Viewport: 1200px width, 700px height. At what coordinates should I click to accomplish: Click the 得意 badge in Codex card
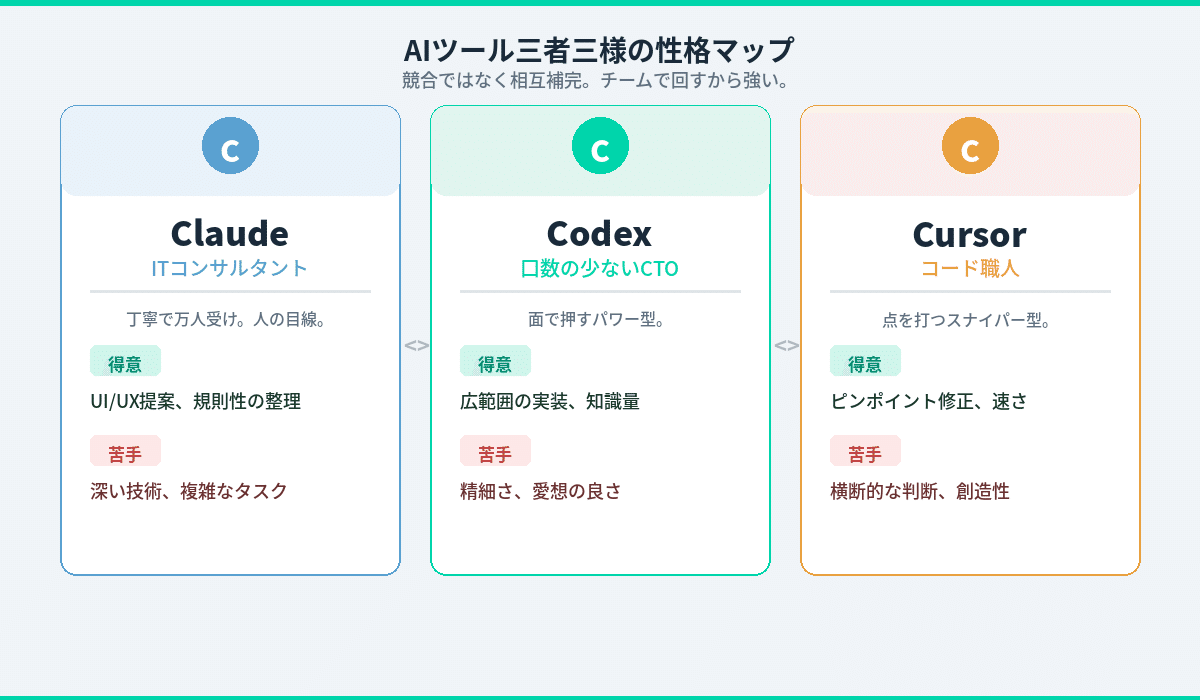(495, 362)
